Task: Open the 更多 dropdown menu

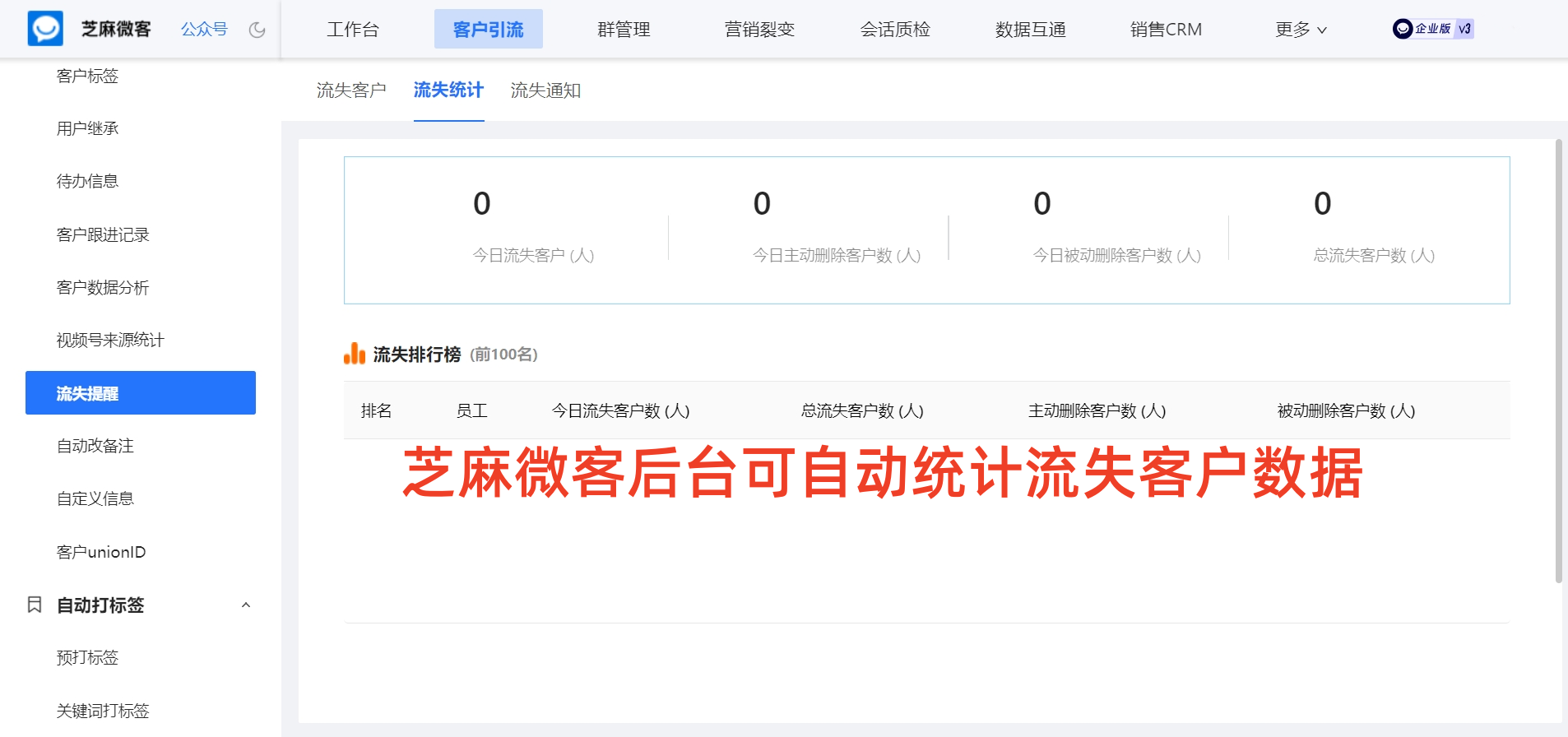Action: click(1301, 30)
